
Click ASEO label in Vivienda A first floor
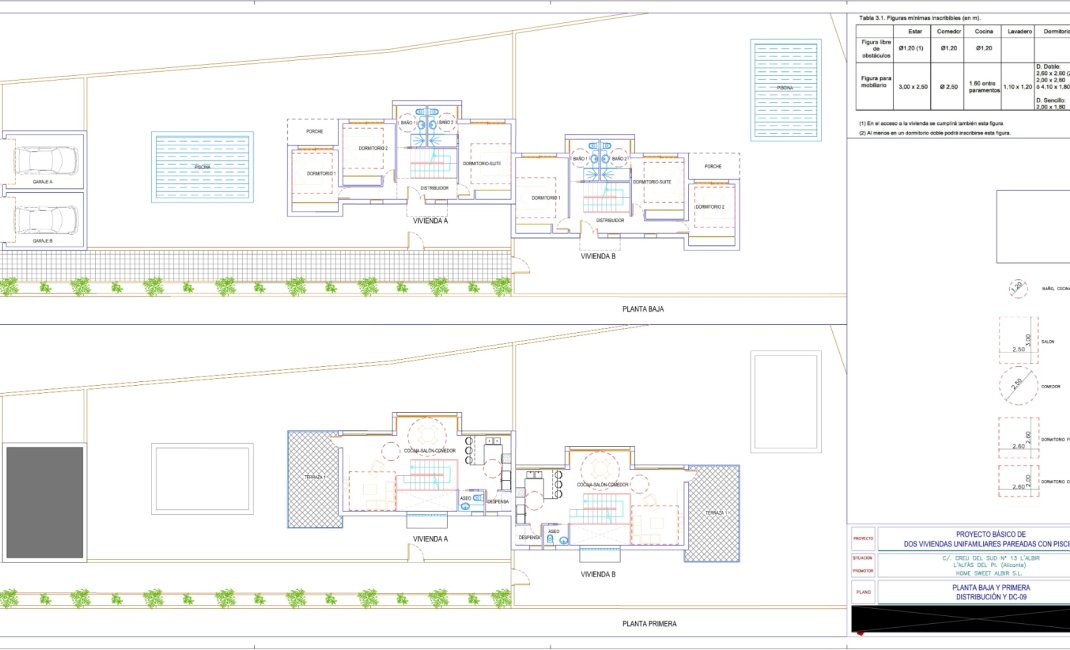click(x=465, y=499)
